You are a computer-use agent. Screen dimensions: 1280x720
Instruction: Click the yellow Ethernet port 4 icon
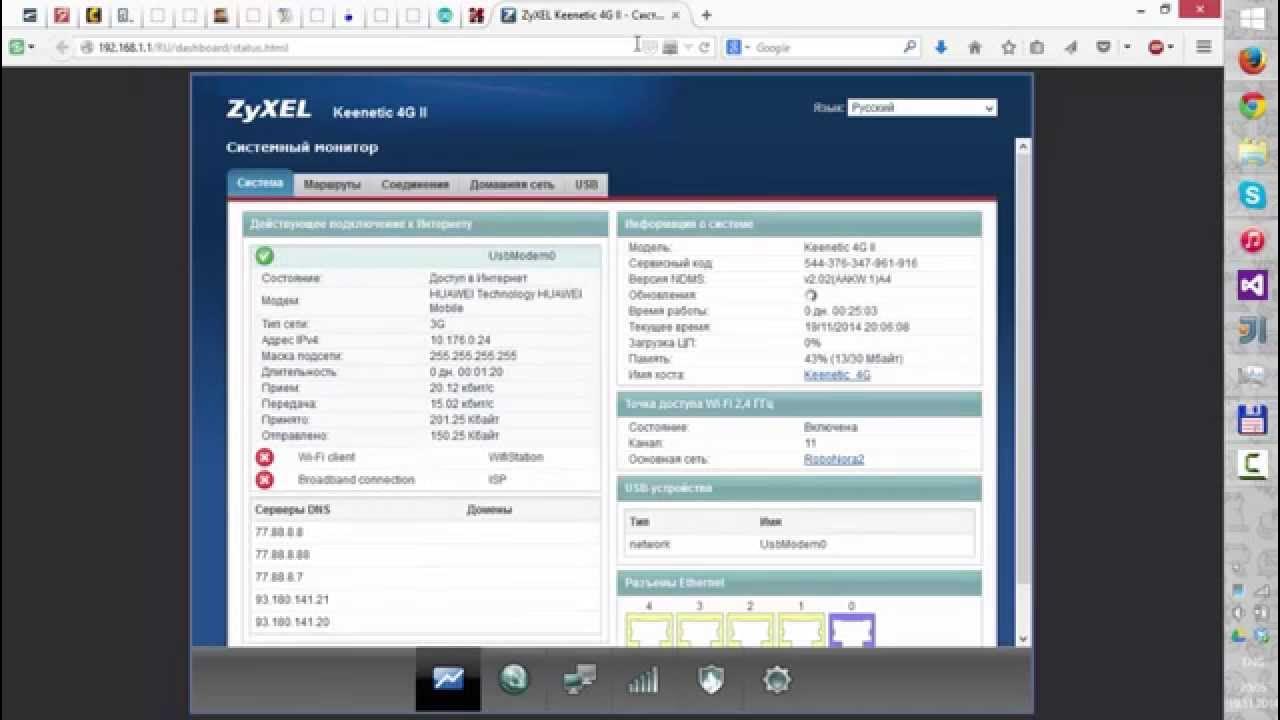click(x=649, y=630)
